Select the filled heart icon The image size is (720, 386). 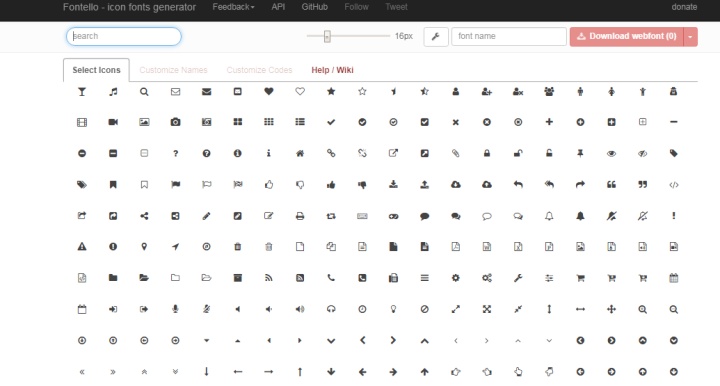click(x=269, y=91)
